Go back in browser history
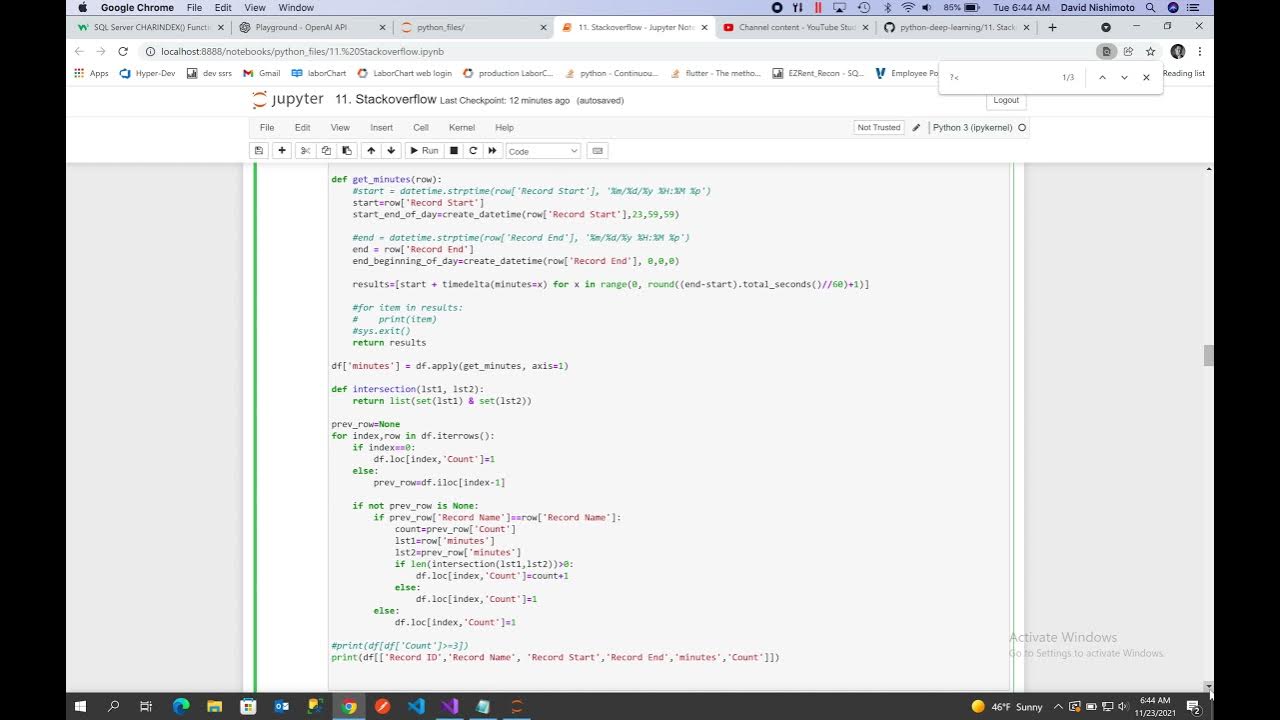1280x720 pixels. point(79,51)
